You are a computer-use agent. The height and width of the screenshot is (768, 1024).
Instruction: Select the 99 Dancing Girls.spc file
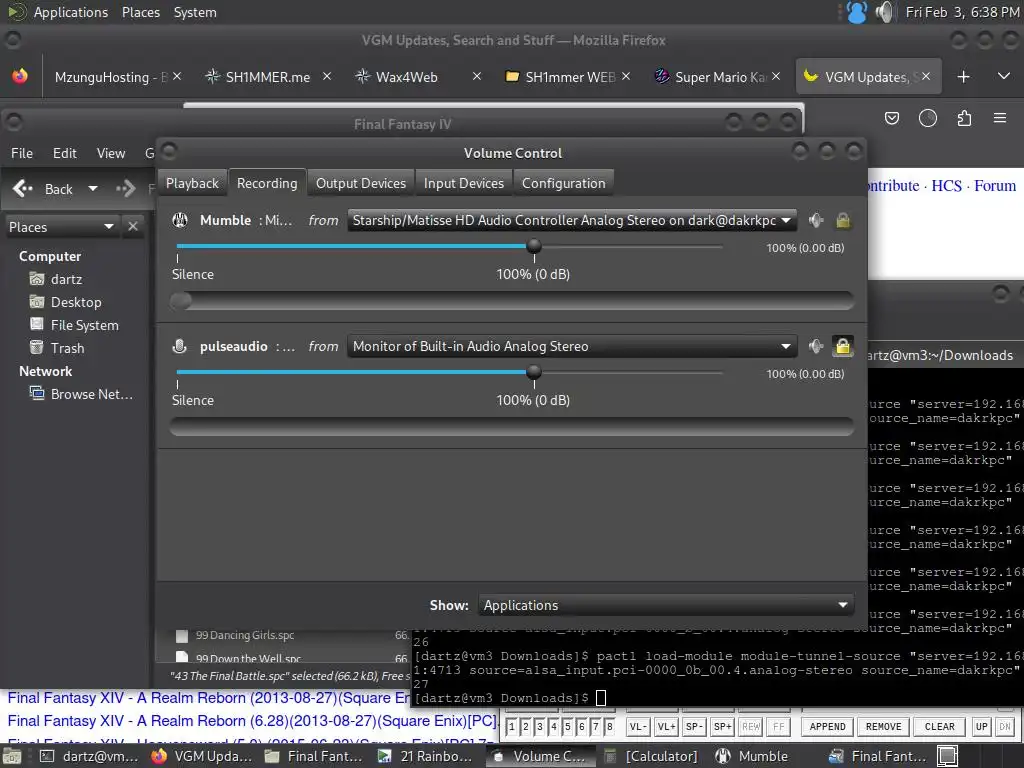point(244,635)
